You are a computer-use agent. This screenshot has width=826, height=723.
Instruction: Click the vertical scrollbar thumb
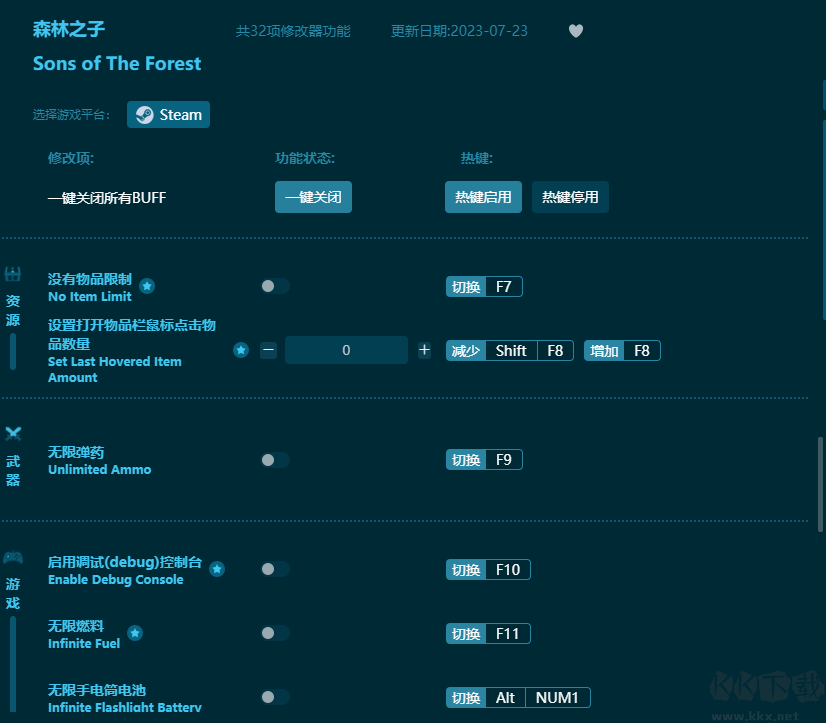(x=820, y=484)
